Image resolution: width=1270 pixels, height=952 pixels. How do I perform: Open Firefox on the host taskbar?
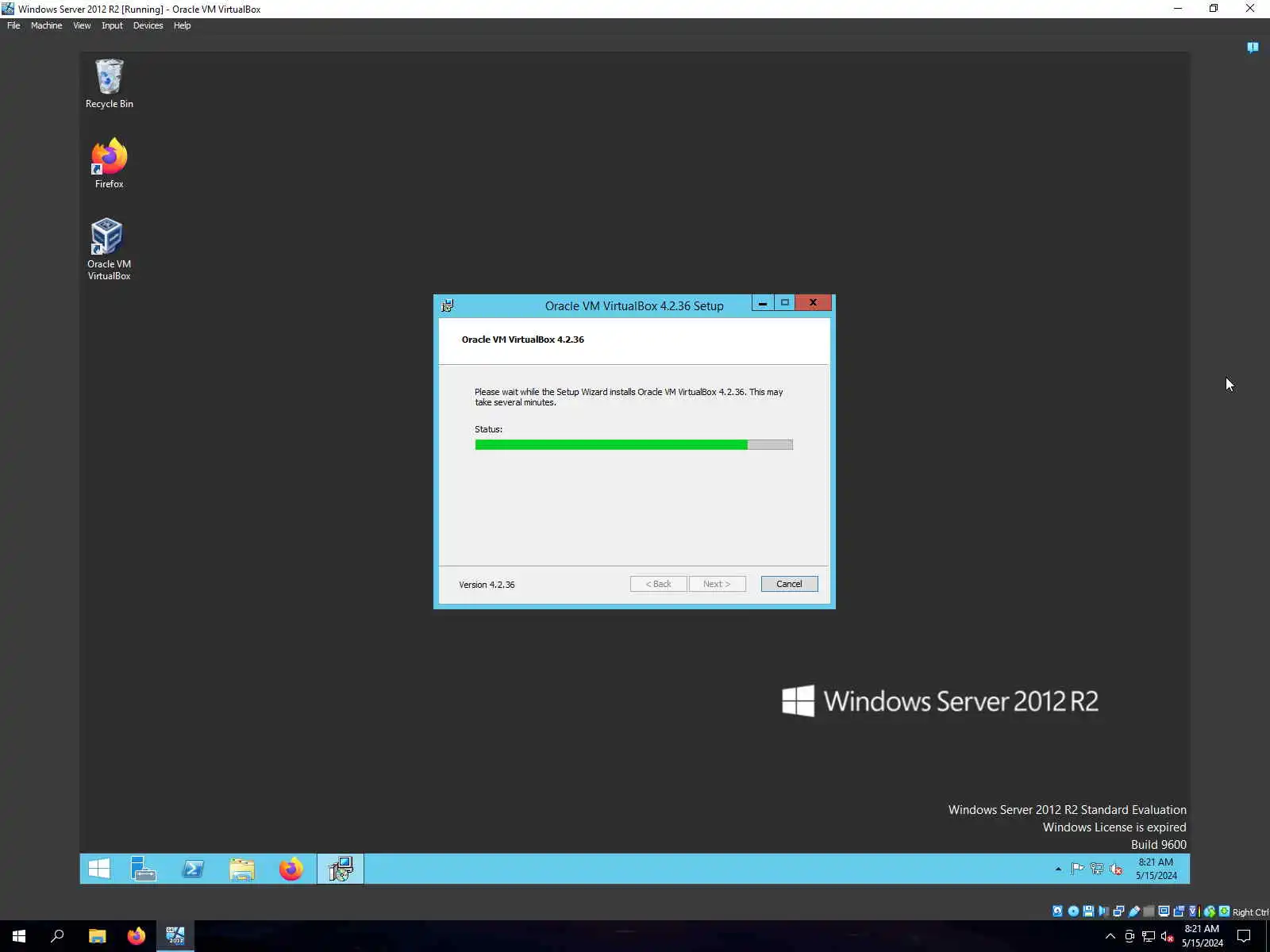coord(137,936)
